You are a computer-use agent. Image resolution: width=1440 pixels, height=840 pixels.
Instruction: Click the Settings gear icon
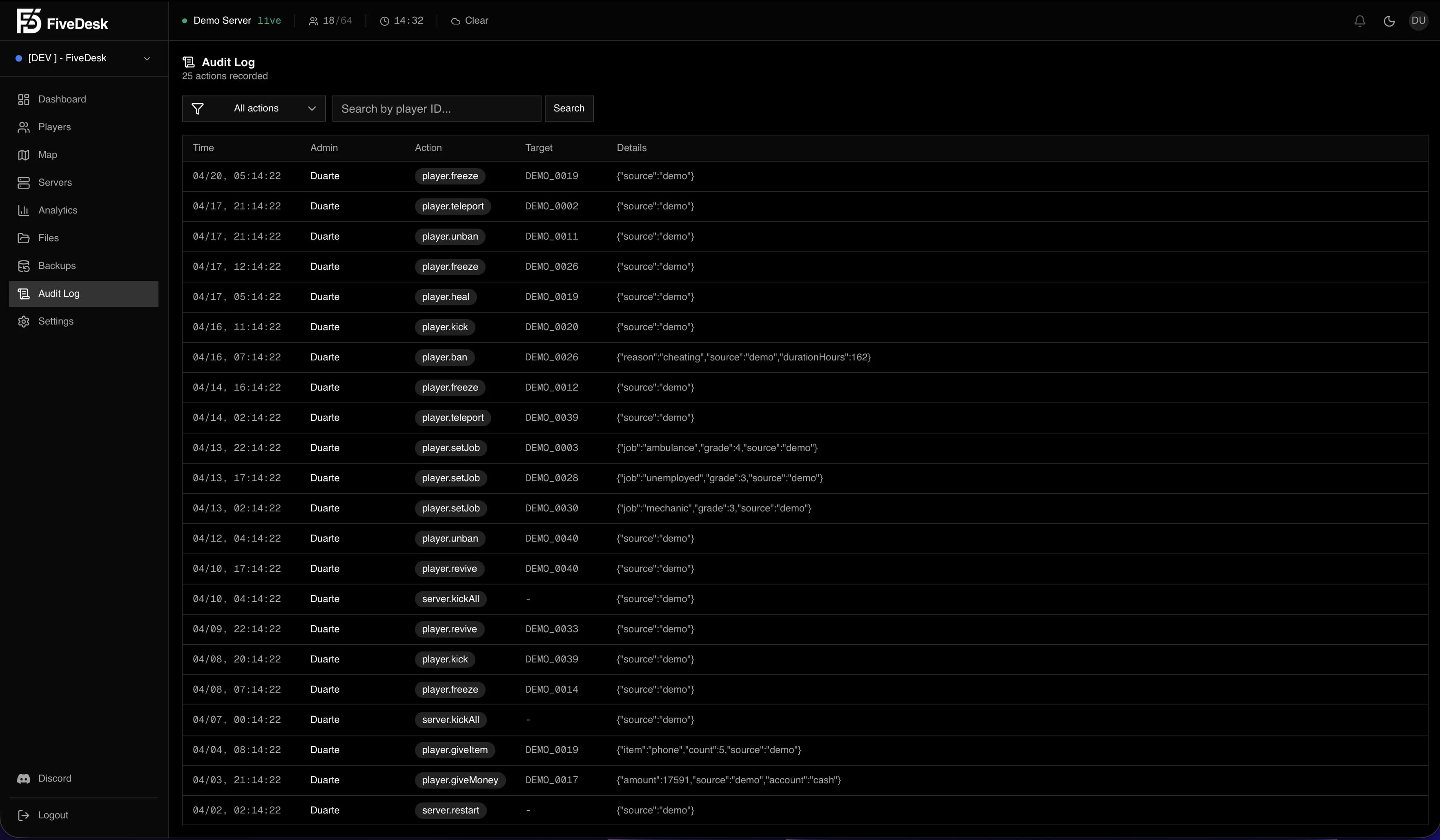[23, 322]
